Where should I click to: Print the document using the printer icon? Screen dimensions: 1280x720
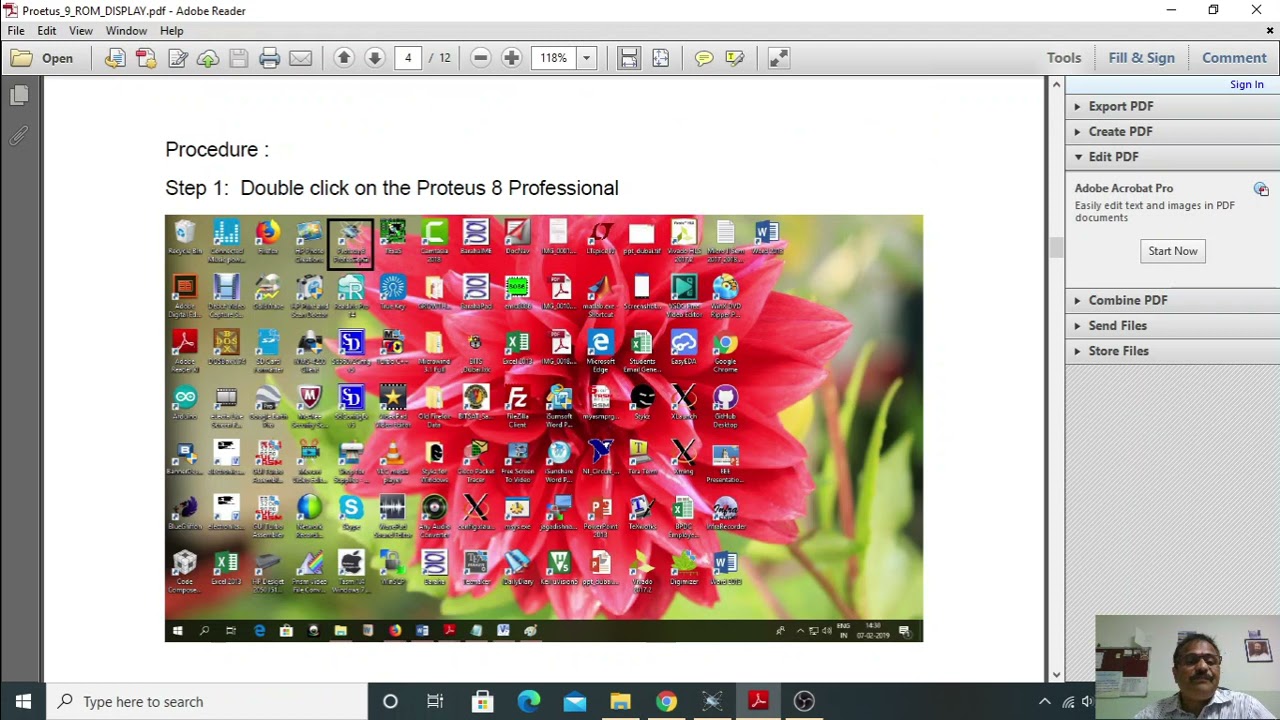click(x=269, y=58)
